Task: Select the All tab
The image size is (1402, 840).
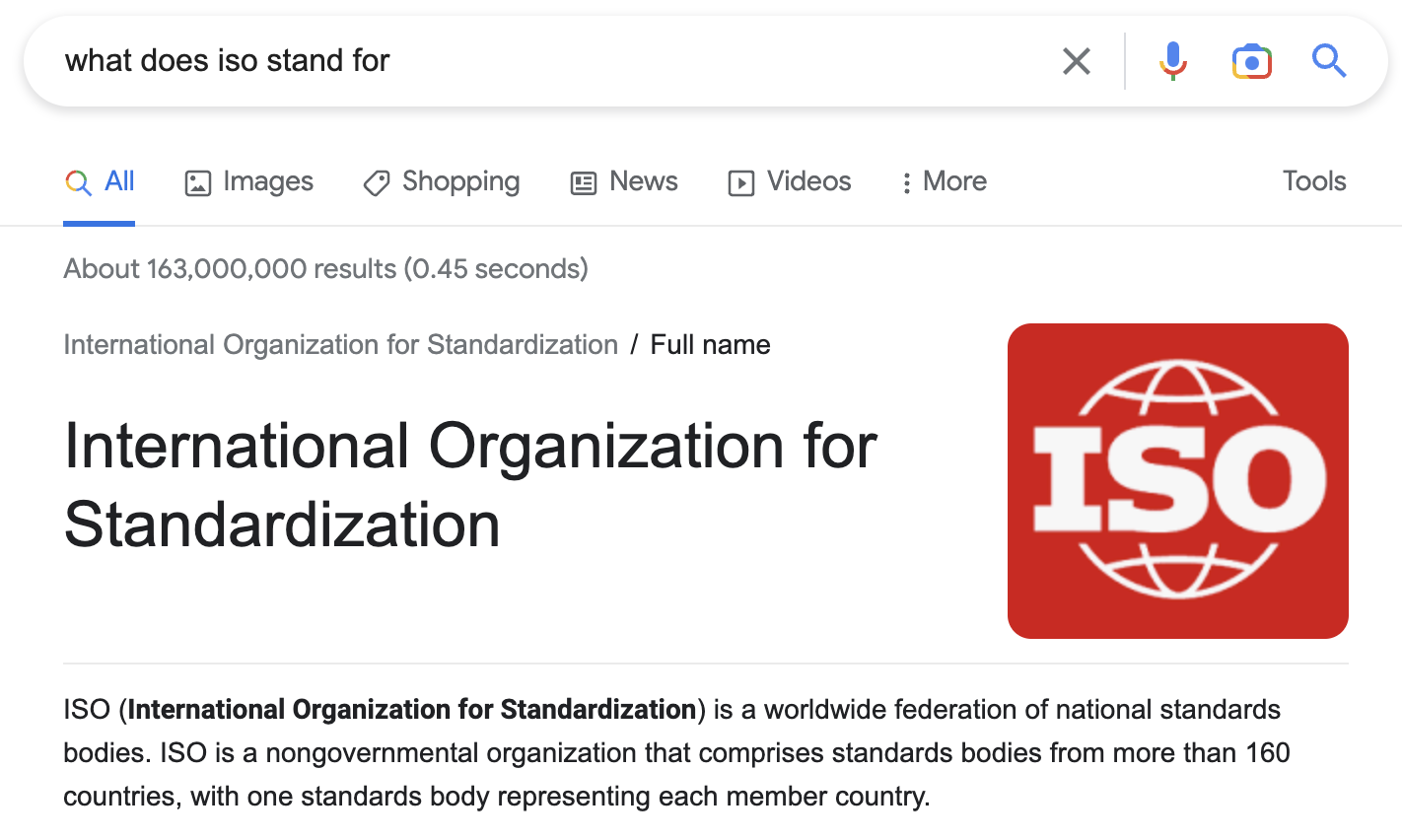Action: point(100,181)
